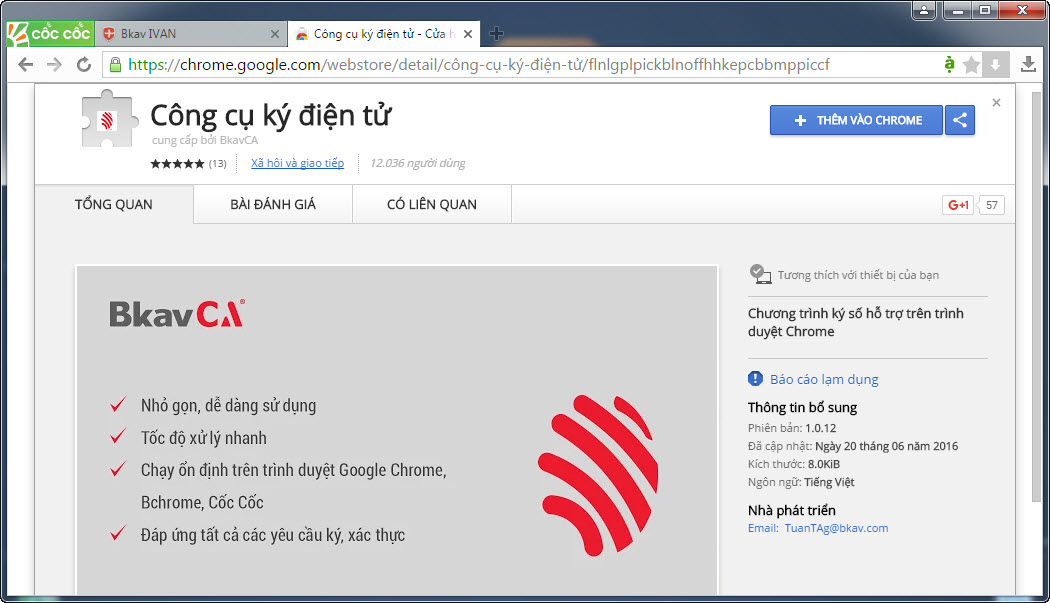Image resolution: width=1050 pixels, height=603 pixels.
Task: Open the BÀI ĐÁNH GIÁ tab
Action: pos(273,204)
